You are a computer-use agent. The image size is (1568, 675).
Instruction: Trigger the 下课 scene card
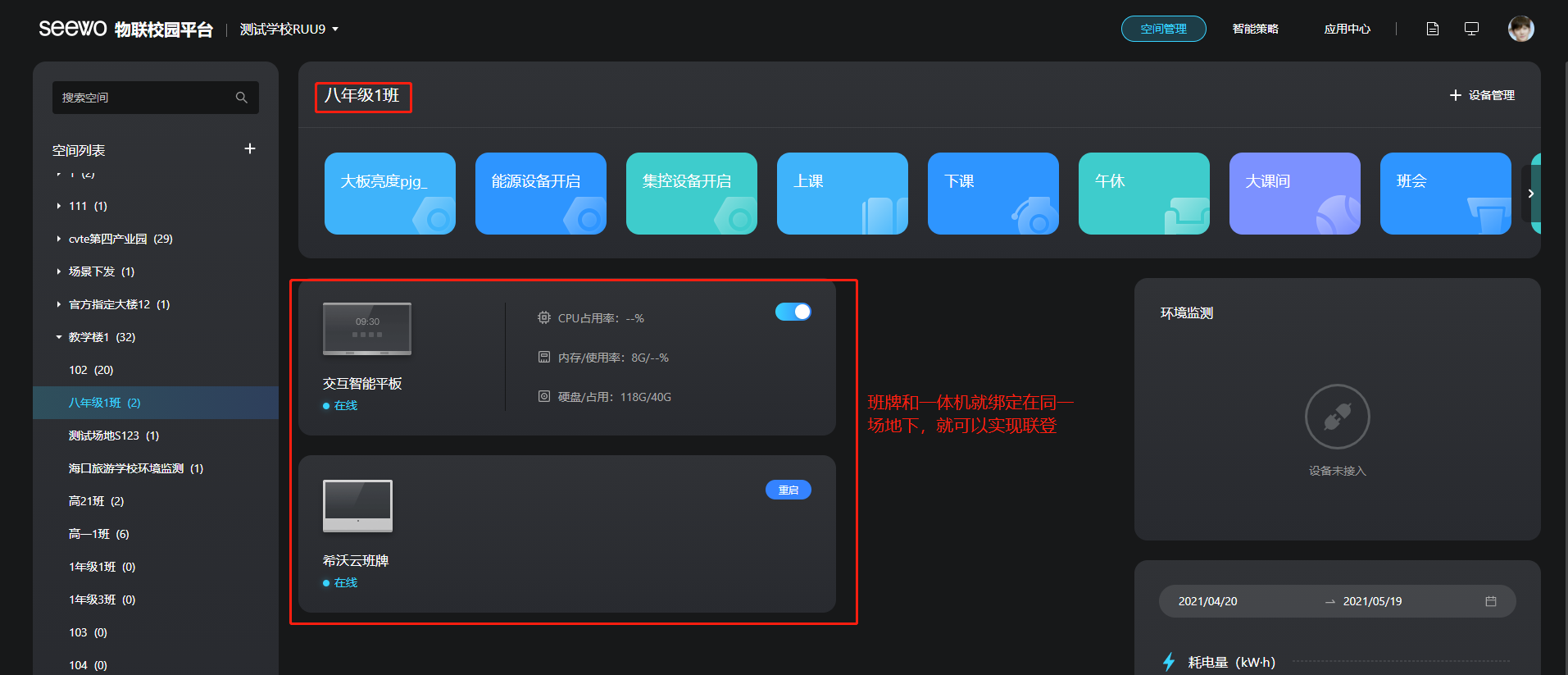pyautogui.click(x=993, y=194)
